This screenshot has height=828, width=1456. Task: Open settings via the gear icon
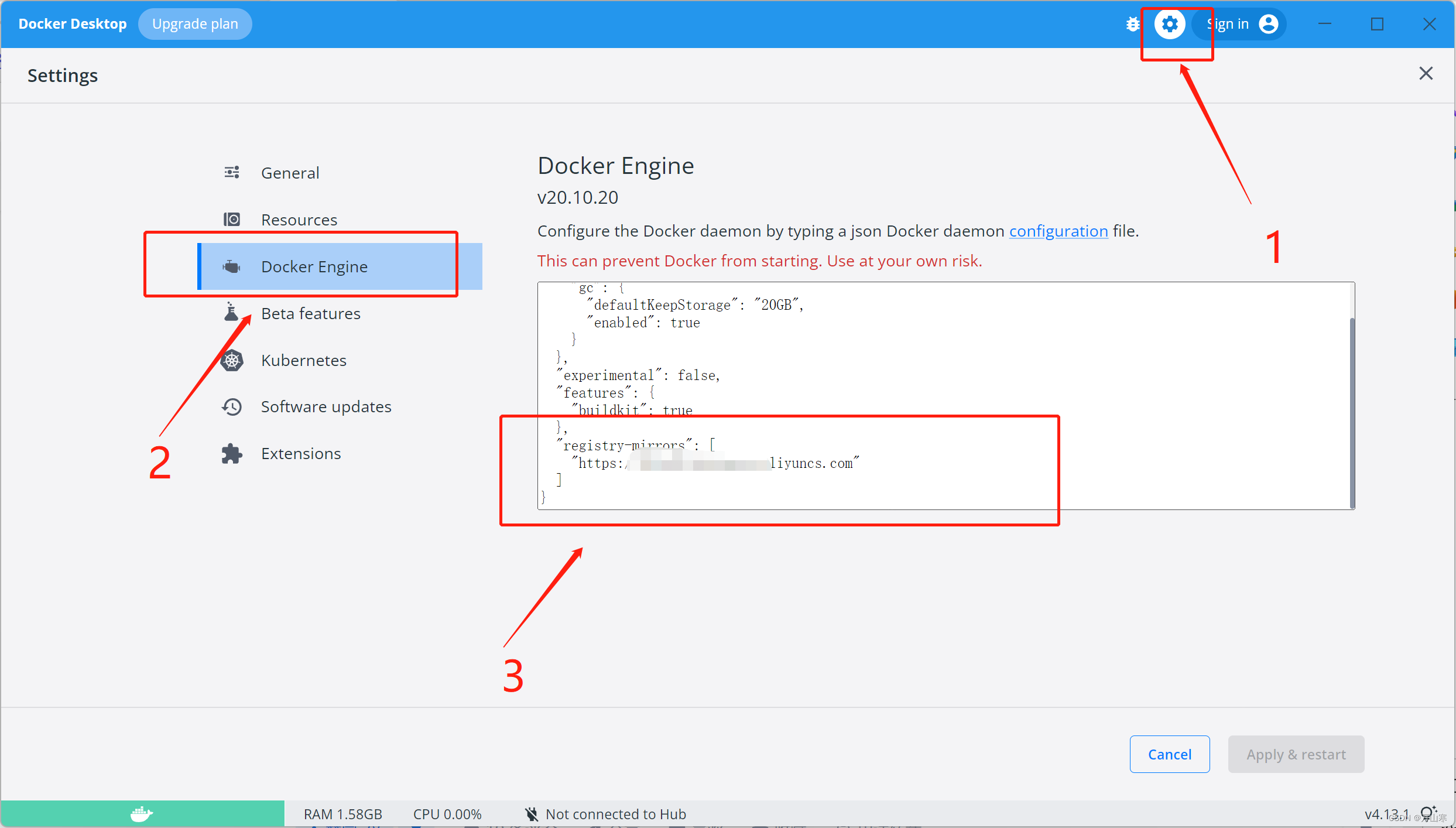pyautogui.click(x=1169, y=24)
